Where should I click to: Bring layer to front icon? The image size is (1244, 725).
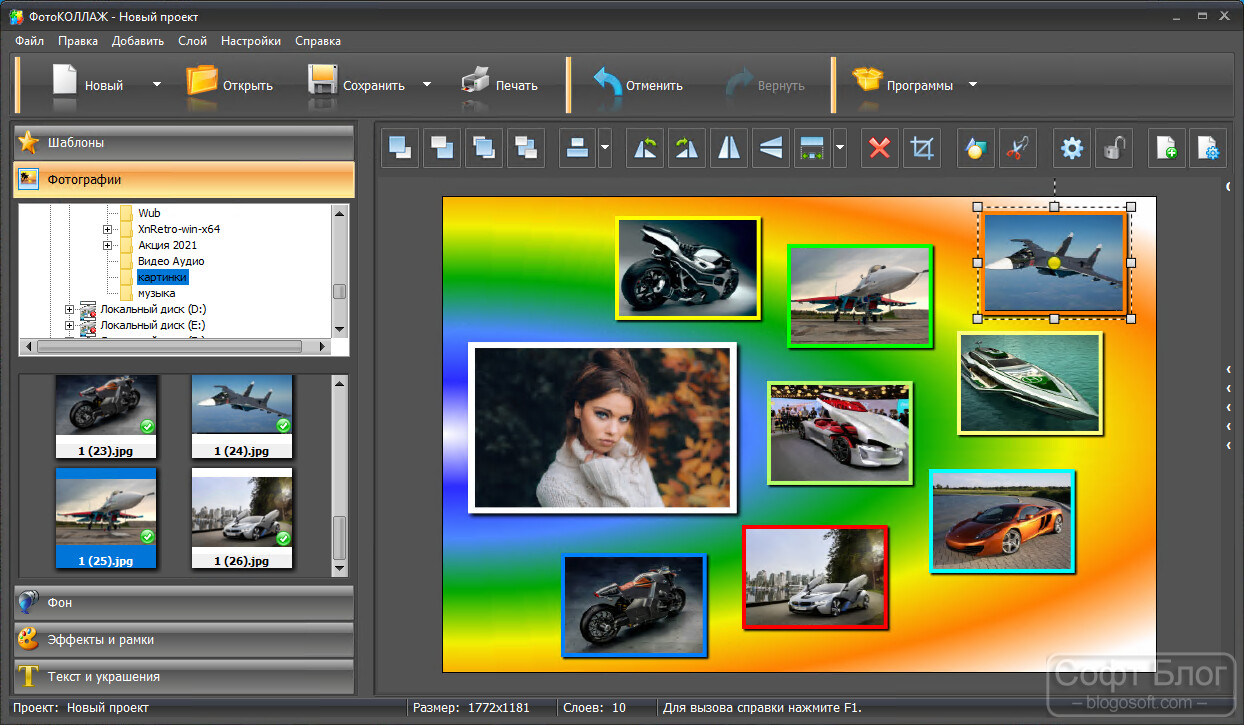click(x=400, y=149)
